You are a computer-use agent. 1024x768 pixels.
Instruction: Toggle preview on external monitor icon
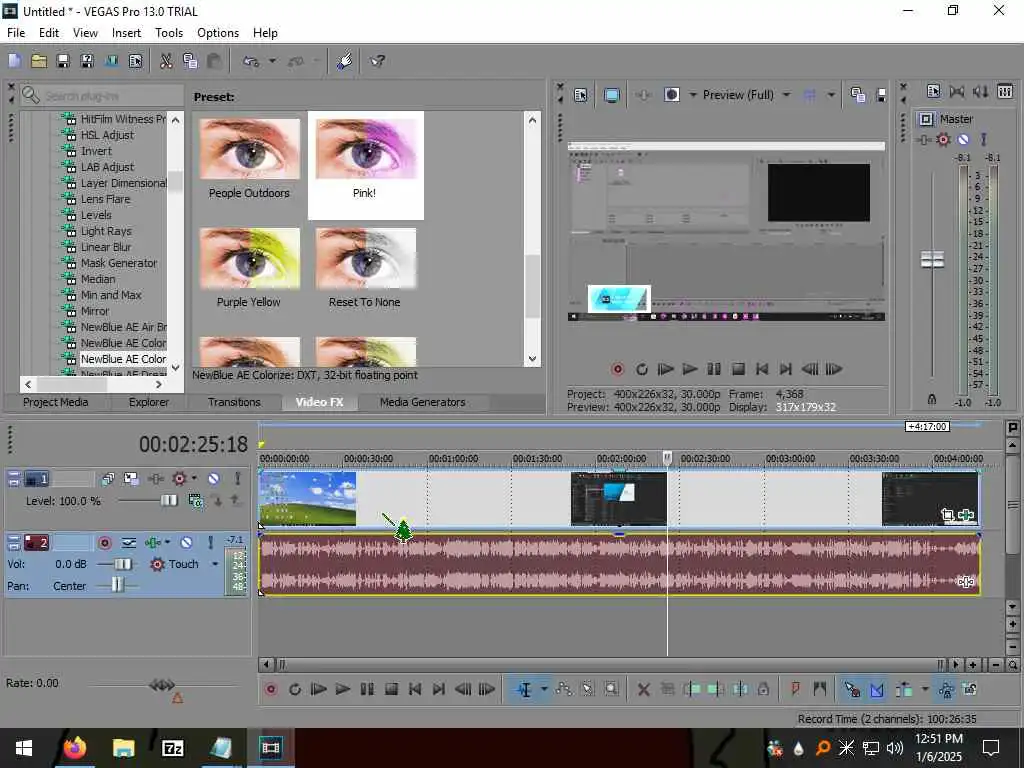coord(612,95)
